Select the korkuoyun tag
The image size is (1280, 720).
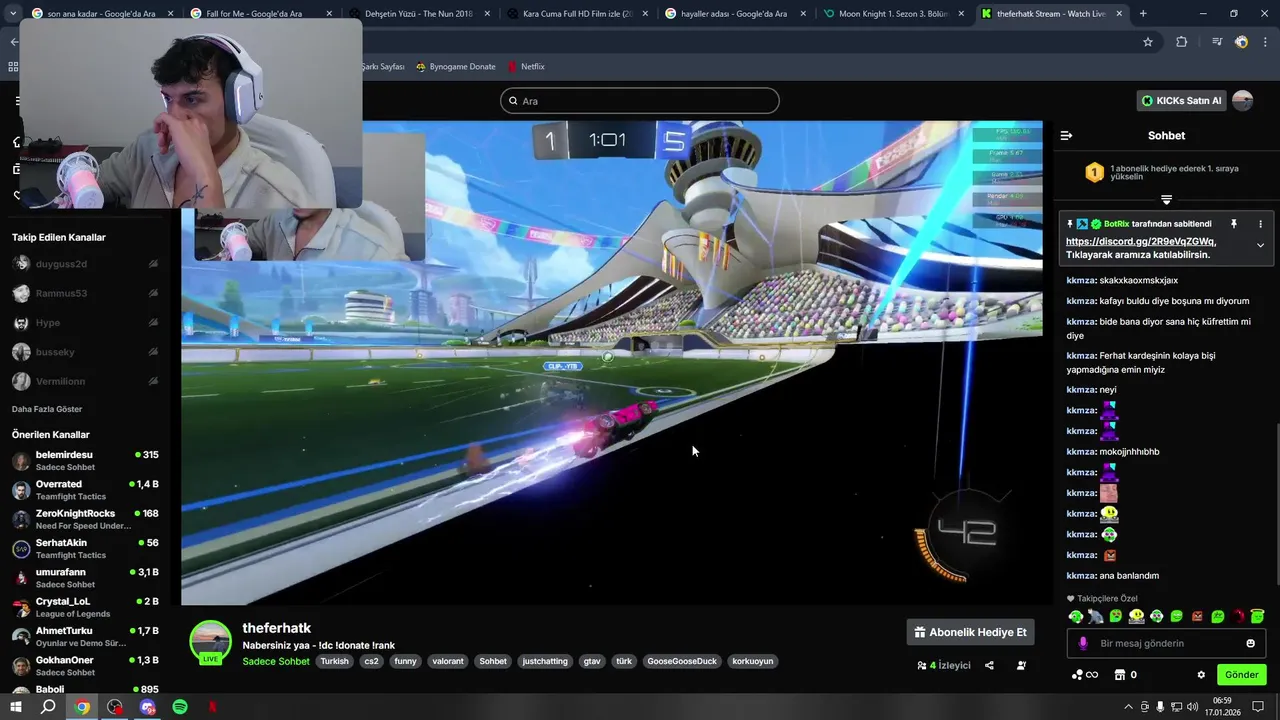753,661
